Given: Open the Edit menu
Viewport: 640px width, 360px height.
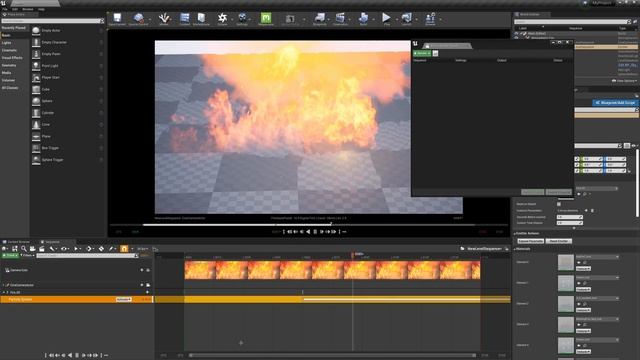Looking at the screenshot, I should (15, 9).
